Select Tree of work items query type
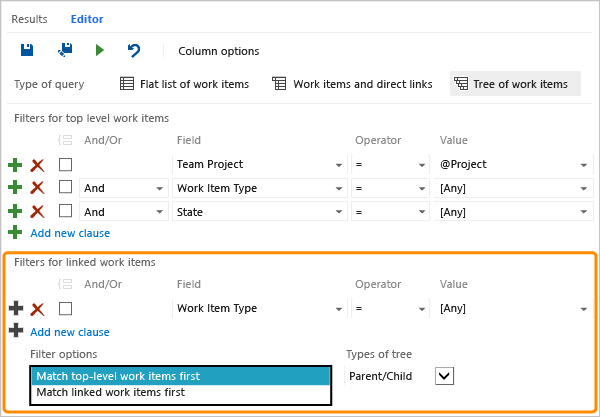 [x=515, y=83]
